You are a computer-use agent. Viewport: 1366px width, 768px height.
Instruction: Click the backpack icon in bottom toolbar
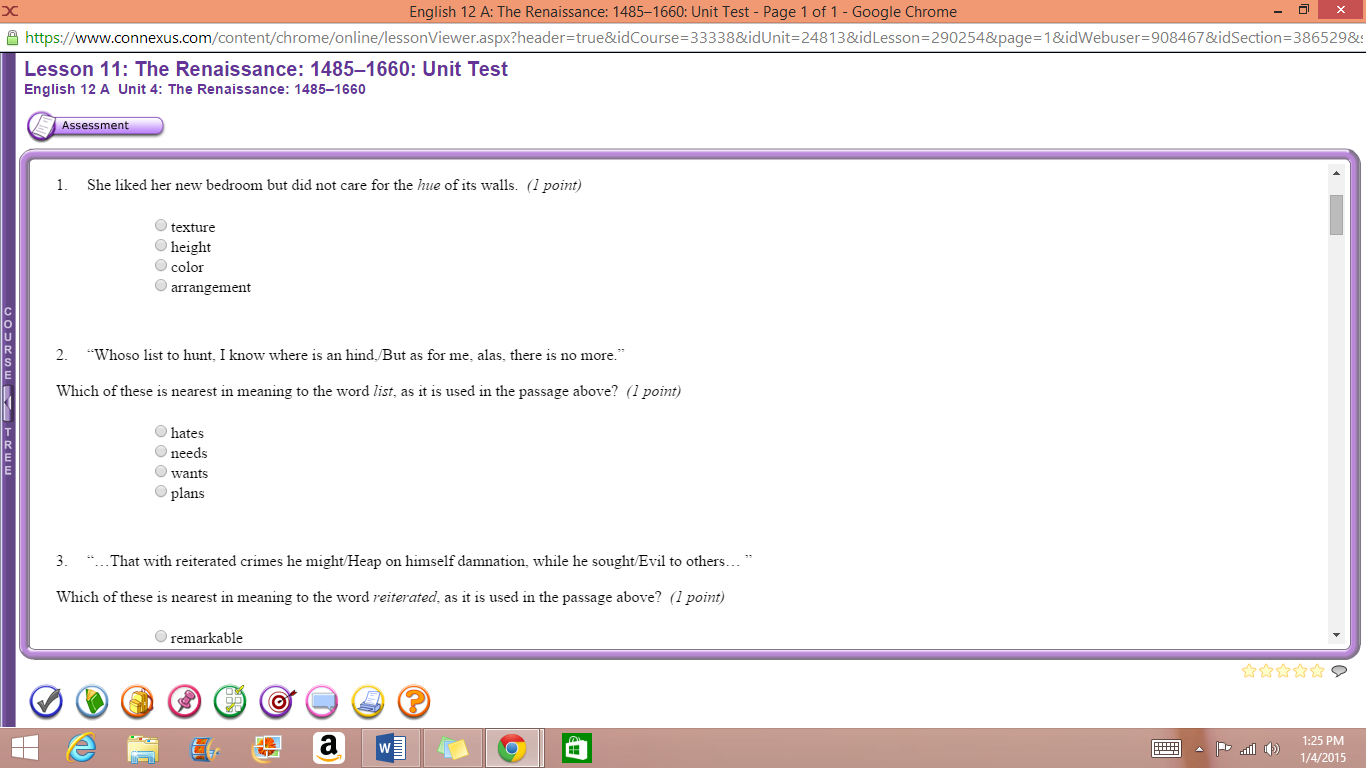tap(138, 702)
